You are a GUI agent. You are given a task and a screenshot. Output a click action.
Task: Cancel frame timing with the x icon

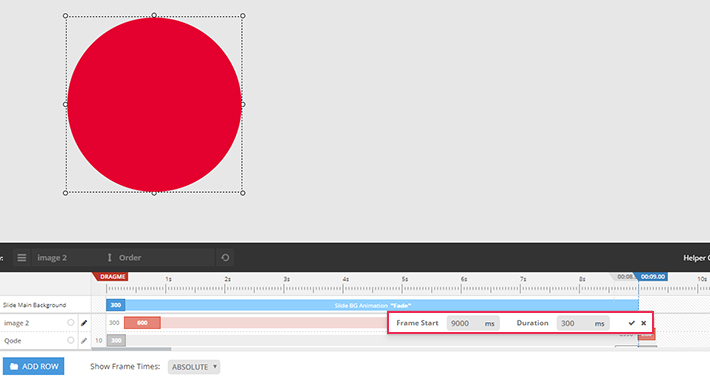click(643, 323)
